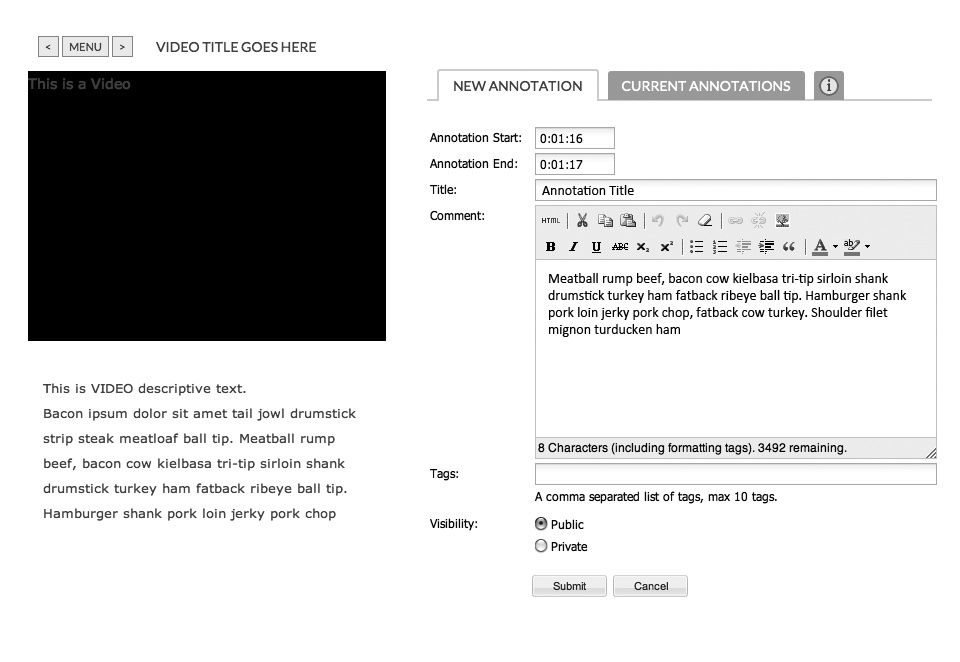The image size is (960, 662).
Task: Toggle bold formatting in comment editor
Action: (x=551, y=247)
